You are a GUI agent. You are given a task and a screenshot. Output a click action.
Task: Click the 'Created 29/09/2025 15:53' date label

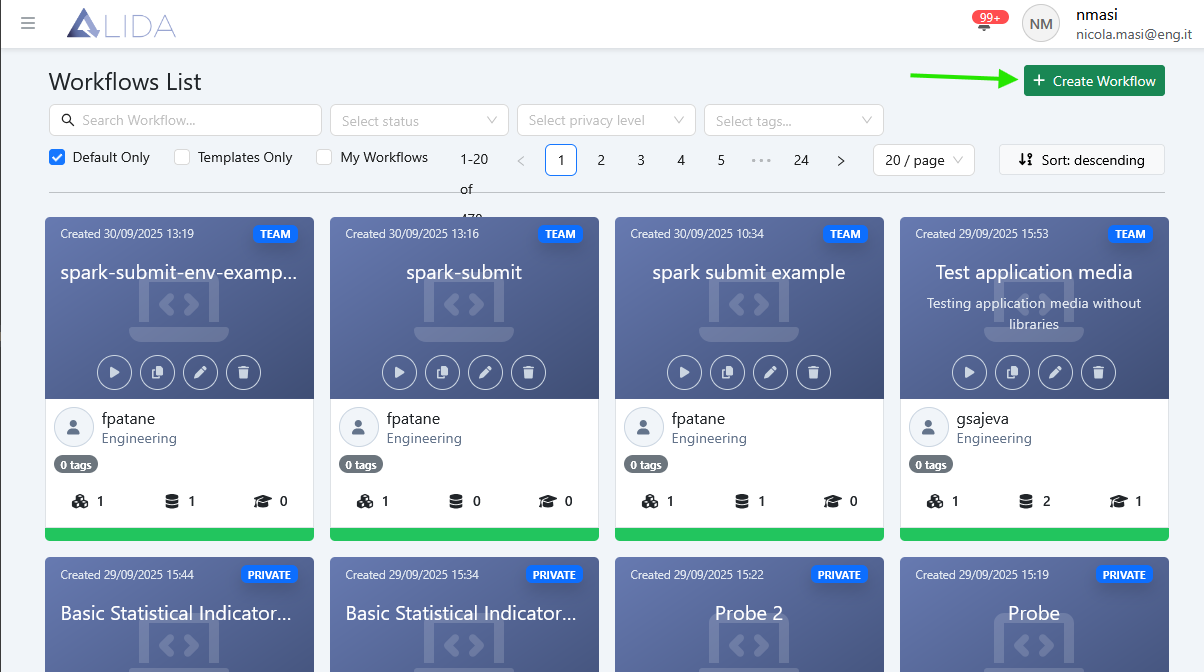(982, 234)
